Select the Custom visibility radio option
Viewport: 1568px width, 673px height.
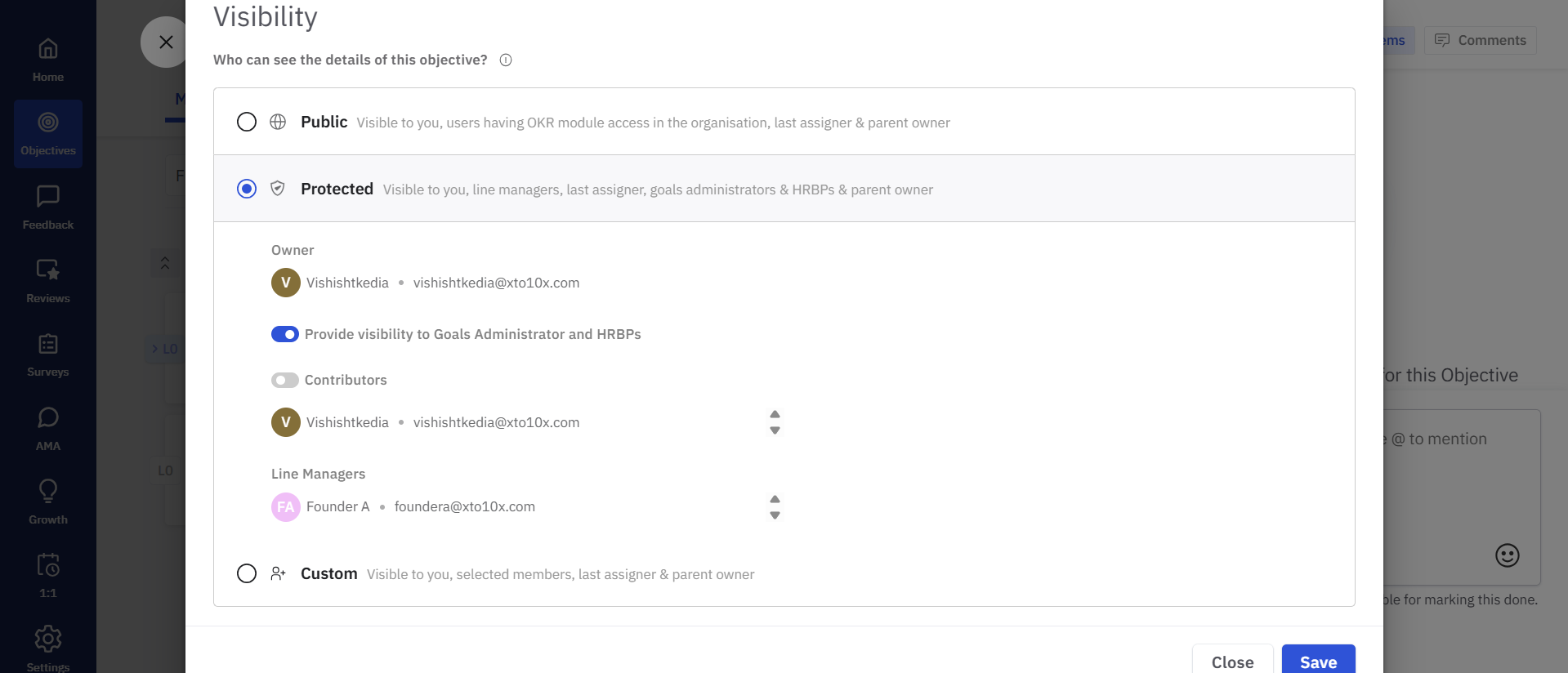[247, 573]
